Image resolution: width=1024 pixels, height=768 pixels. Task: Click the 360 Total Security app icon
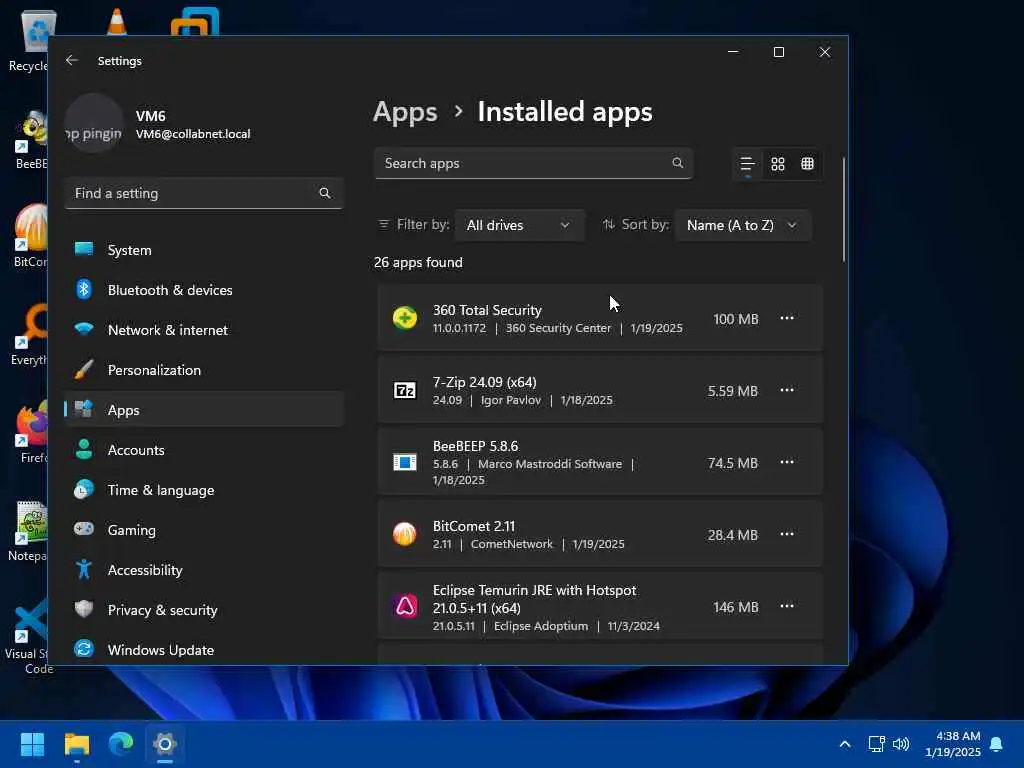405,318
